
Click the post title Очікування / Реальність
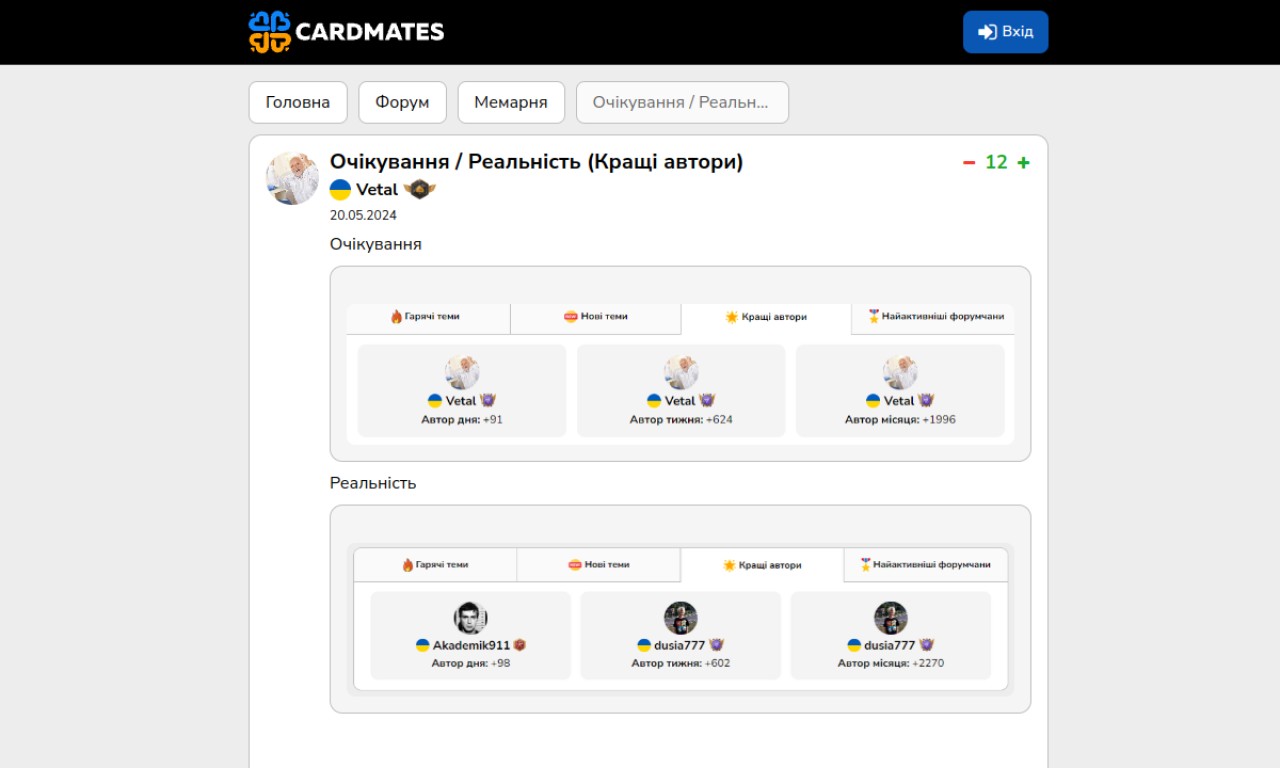537,162
